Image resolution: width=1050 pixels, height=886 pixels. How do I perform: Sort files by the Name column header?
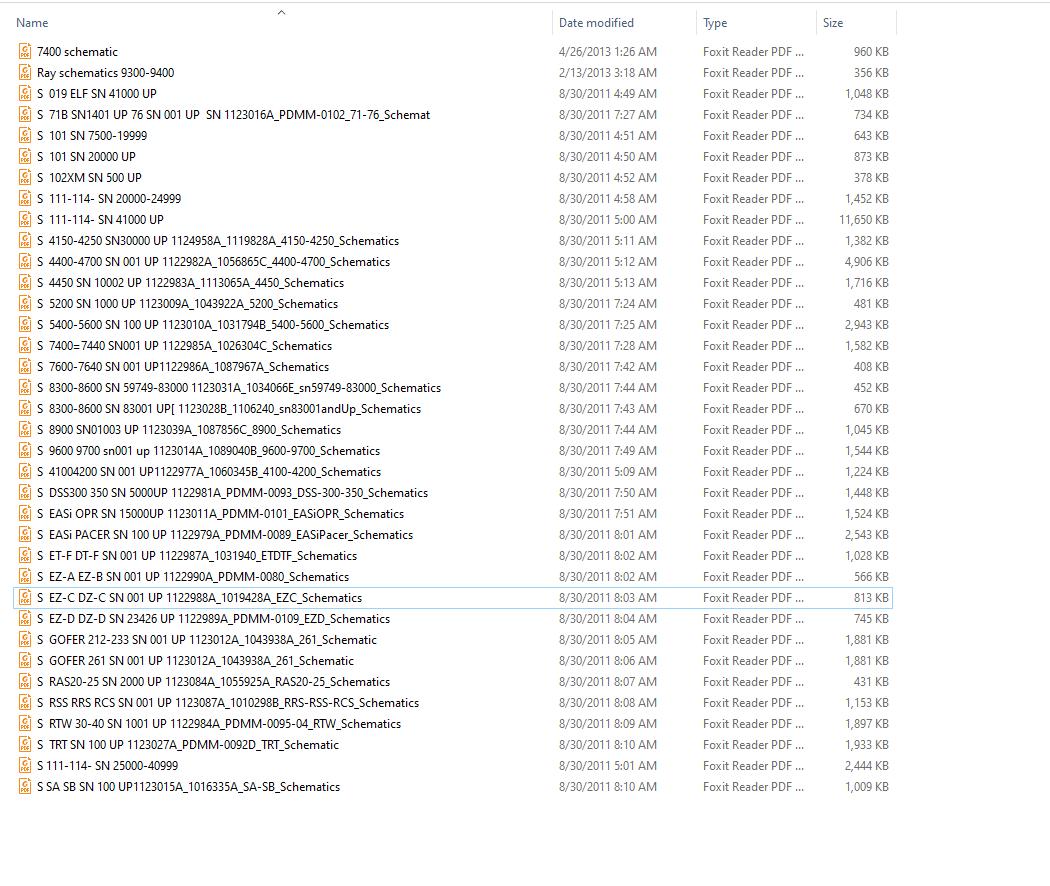click(32, 23)
